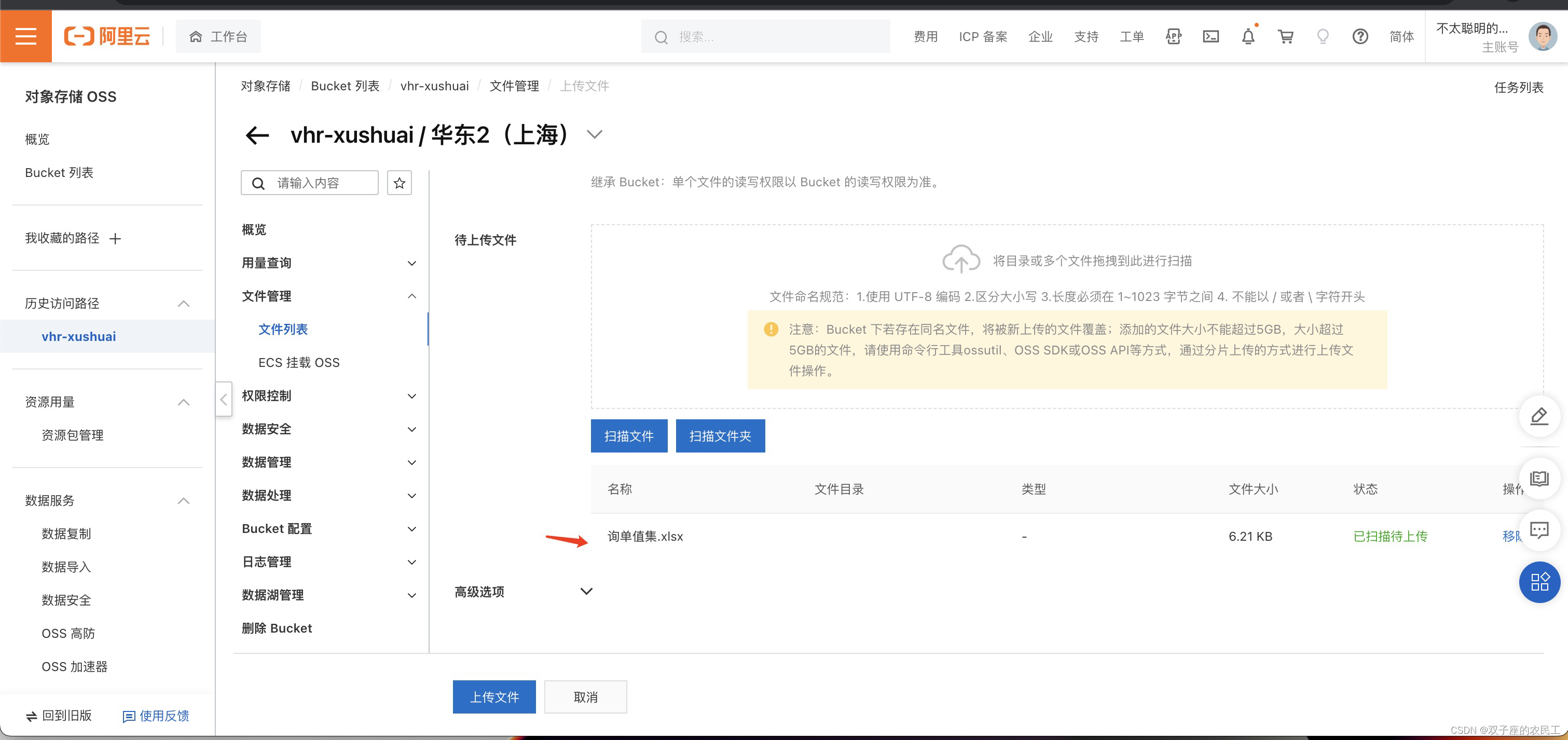The image size is (1568, 740).
Task: Collapse the 历史访问路径 sidebar section
Action: click(184, 303)
